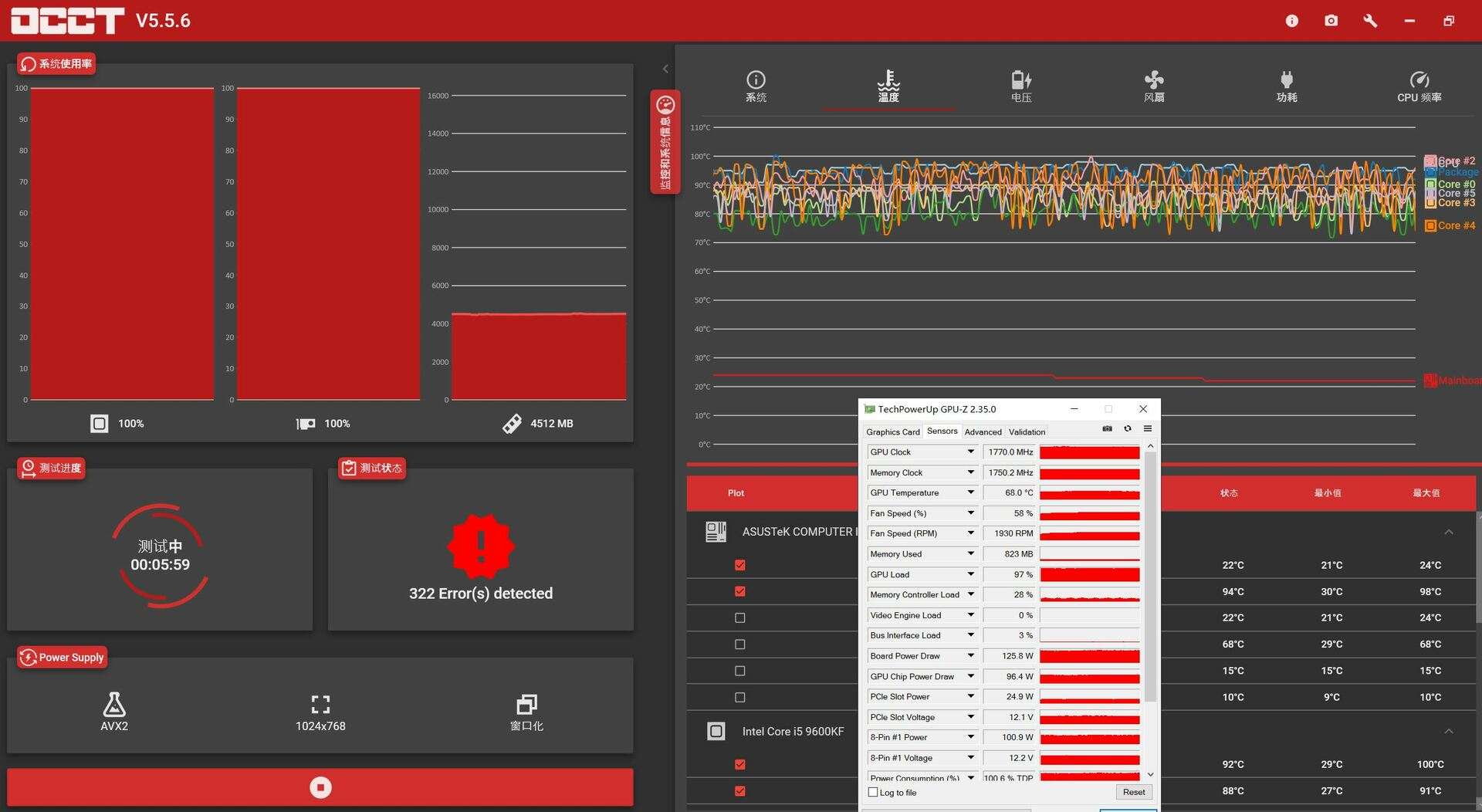Open the PCIe Slot Voltage dropdown
Viewport: 1482px width, 812px height.
point(971,717)
